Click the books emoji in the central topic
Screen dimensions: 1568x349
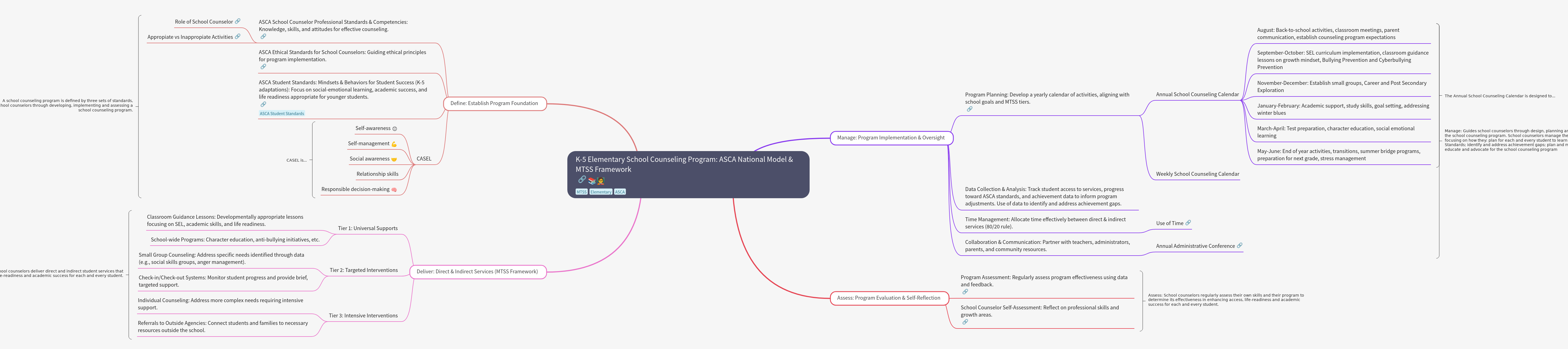(592, 181)
